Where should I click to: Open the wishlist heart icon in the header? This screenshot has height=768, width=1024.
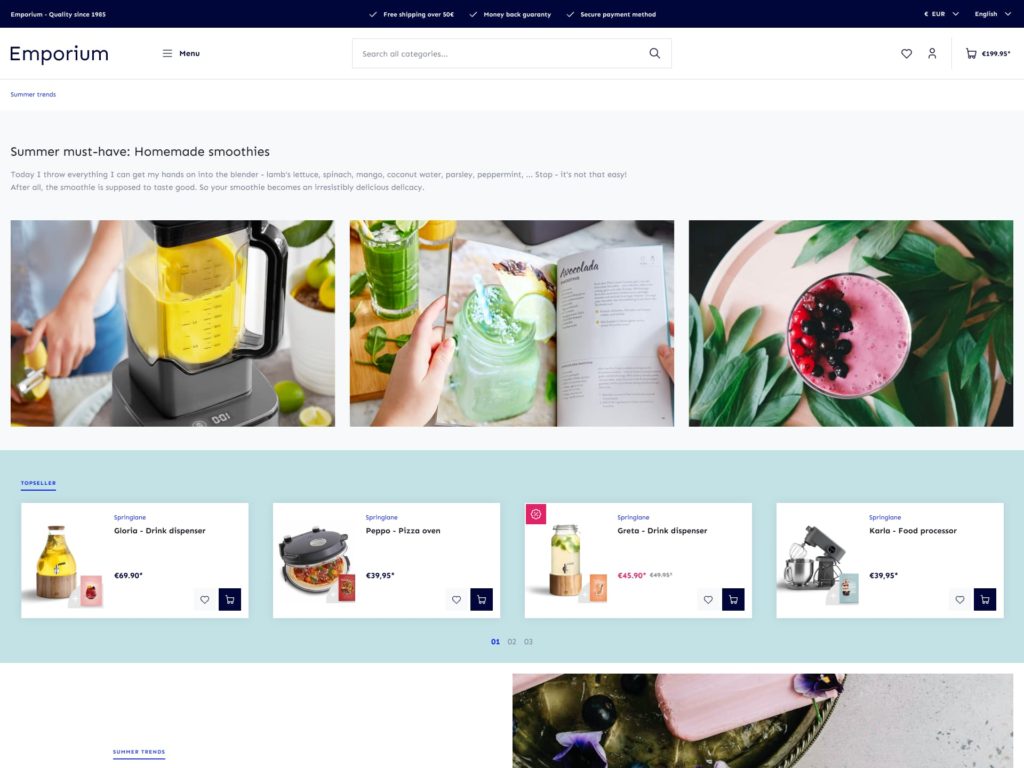[906, 53]
